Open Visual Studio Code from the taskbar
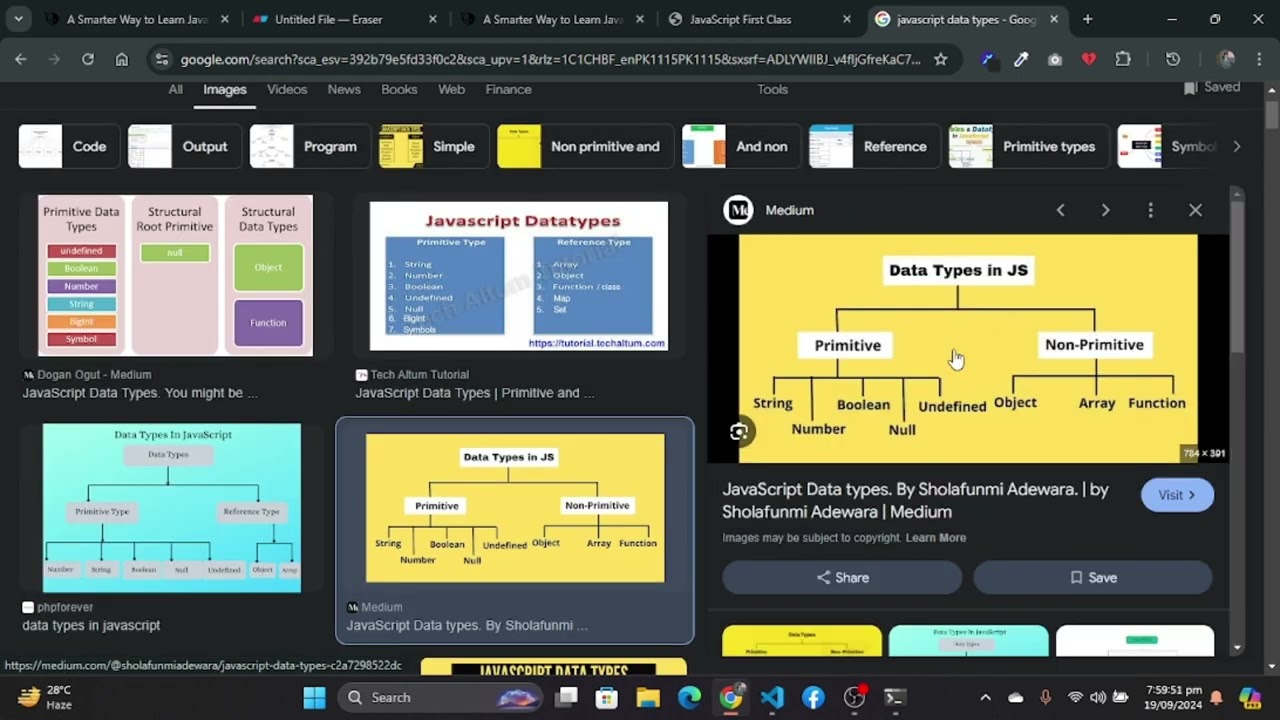Screen dimensions: 1280x720 point(772,697)
